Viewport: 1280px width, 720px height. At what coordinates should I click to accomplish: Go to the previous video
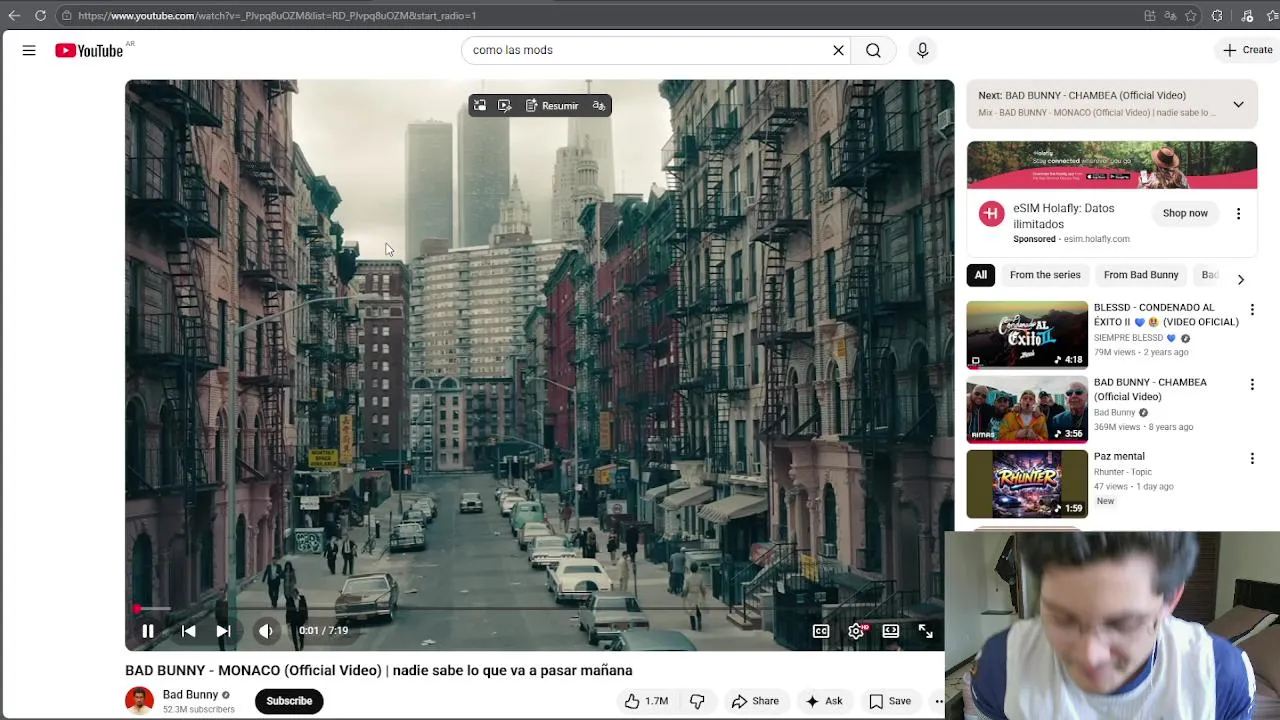pos(188,631)
